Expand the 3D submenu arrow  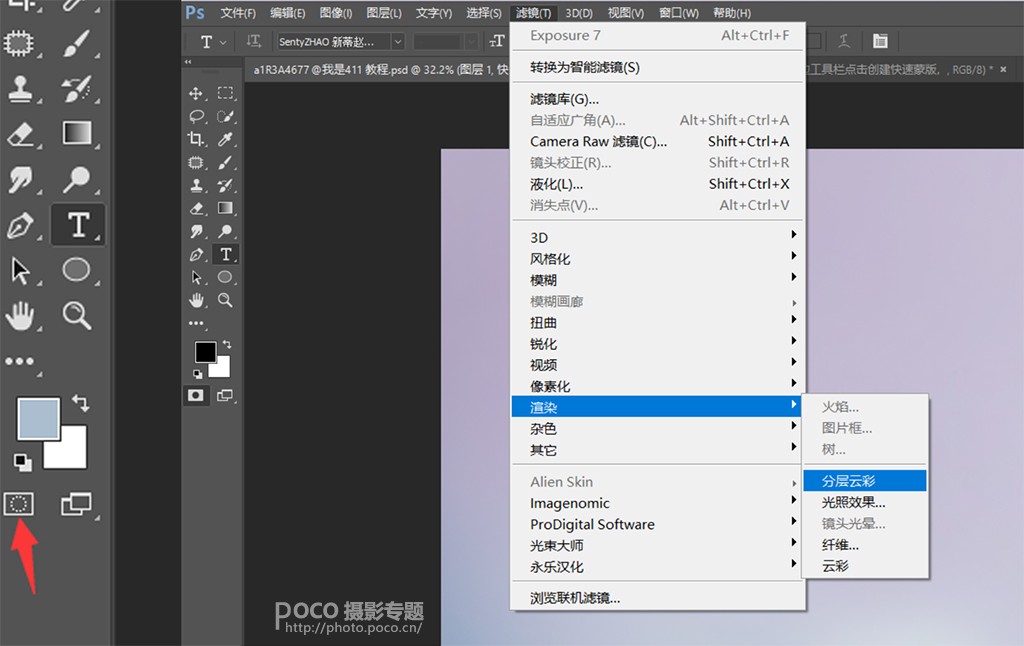tap(793, 234)
